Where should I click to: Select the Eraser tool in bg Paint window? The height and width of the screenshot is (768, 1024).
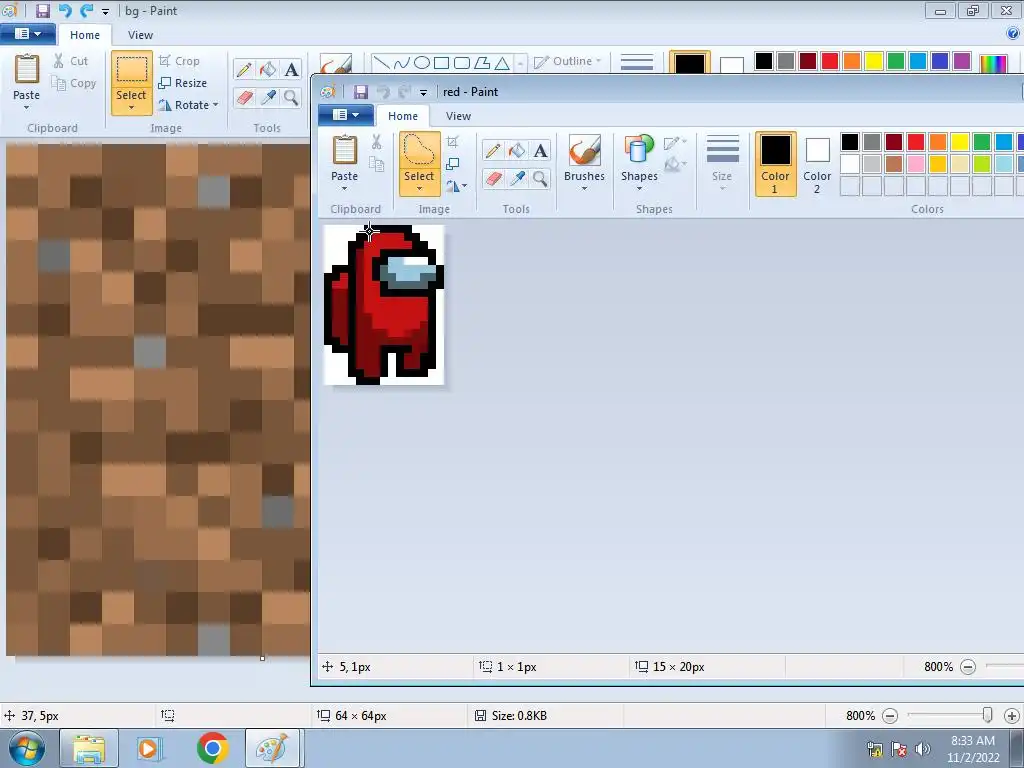pyautogui.click(x=244, y=97)
